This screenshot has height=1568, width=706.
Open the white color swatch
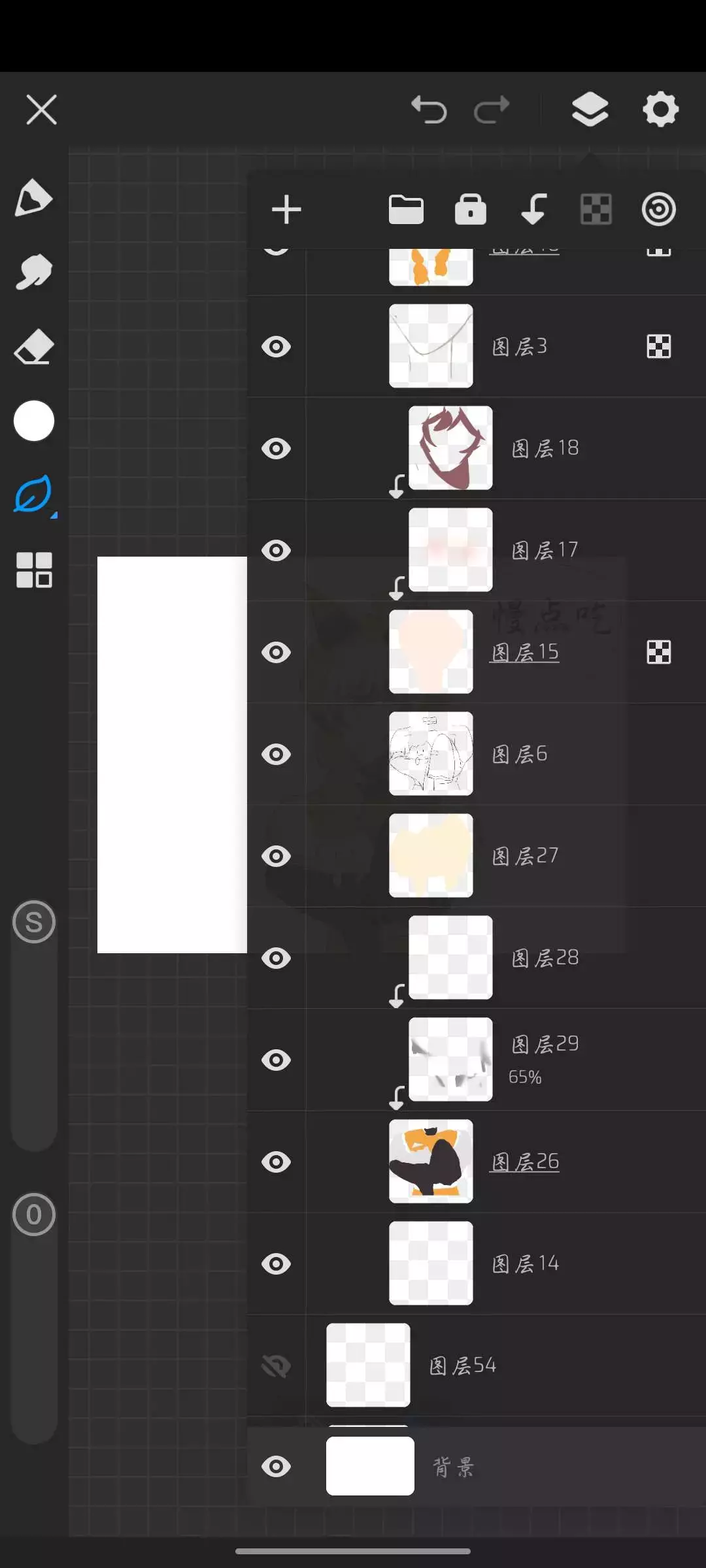click(x=33, y=421)
